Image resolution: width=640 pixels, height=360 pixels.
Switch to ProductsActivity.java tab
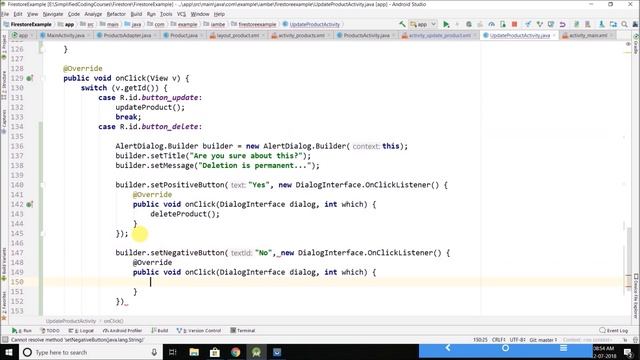(x=366, y=36)
